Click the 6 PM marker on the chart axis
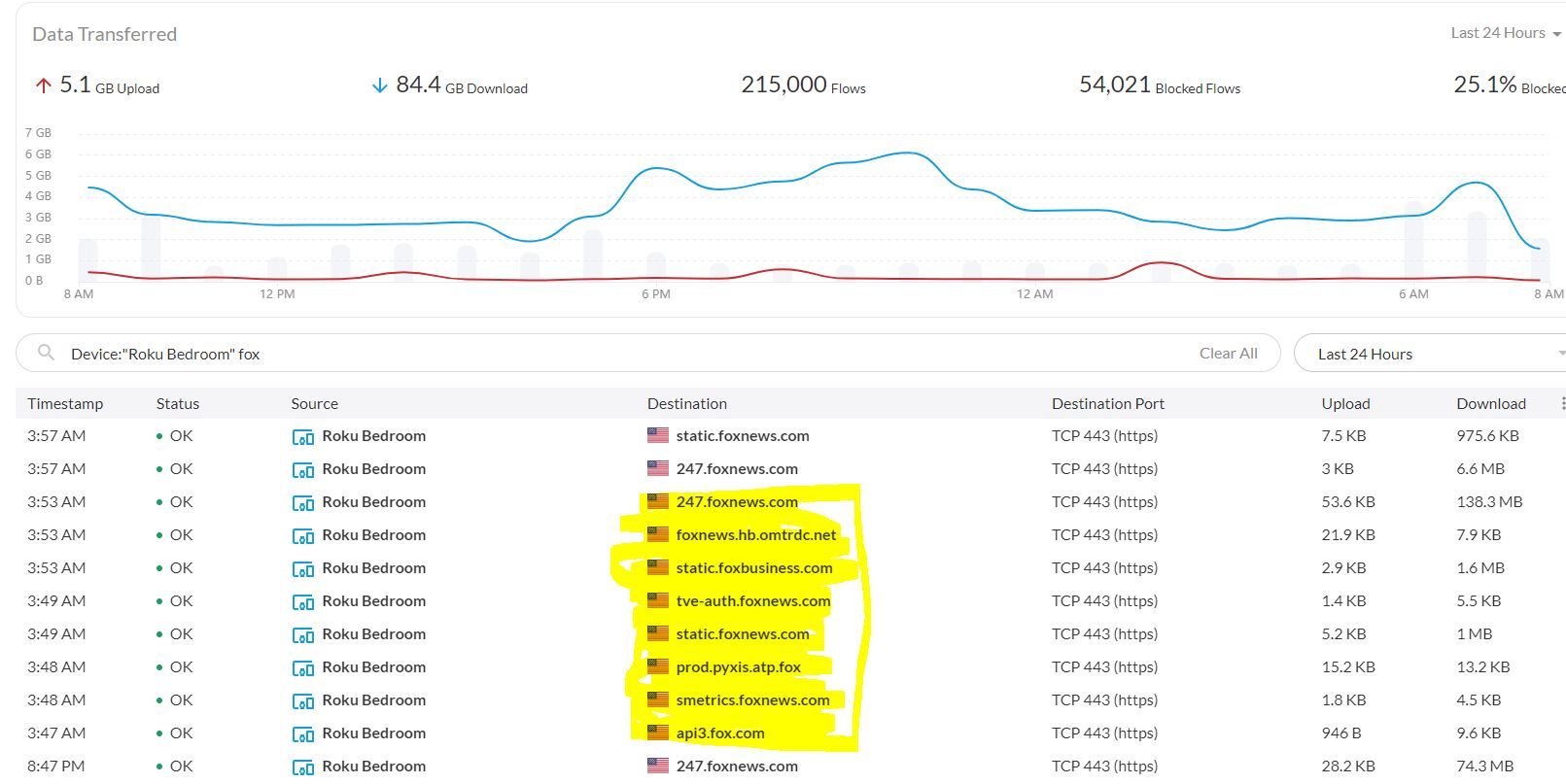1566x784 pixels. click(656, 293)
